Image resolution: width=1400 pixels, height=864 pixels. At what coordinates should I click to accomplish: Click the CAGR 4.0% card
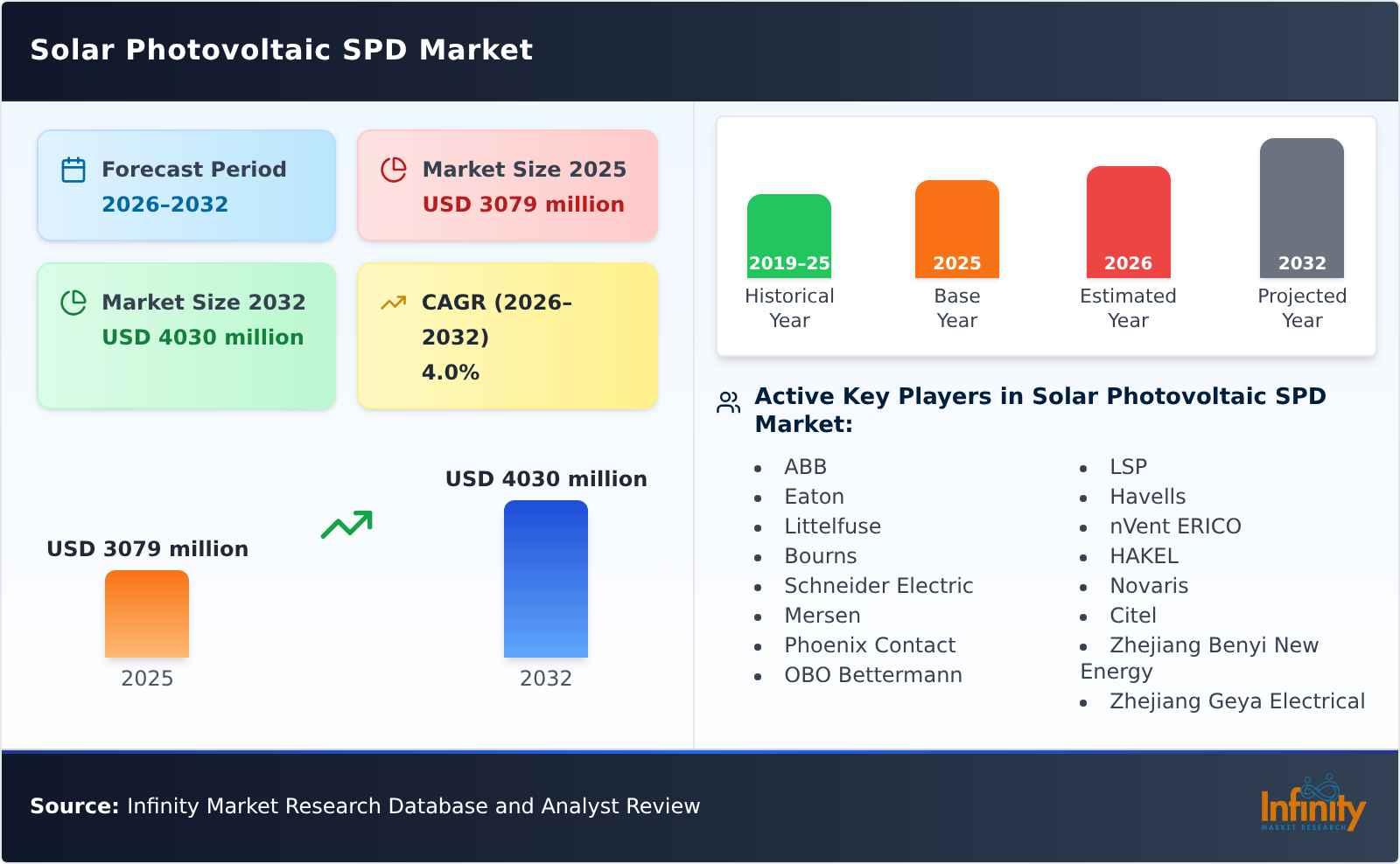click(506, 336)
